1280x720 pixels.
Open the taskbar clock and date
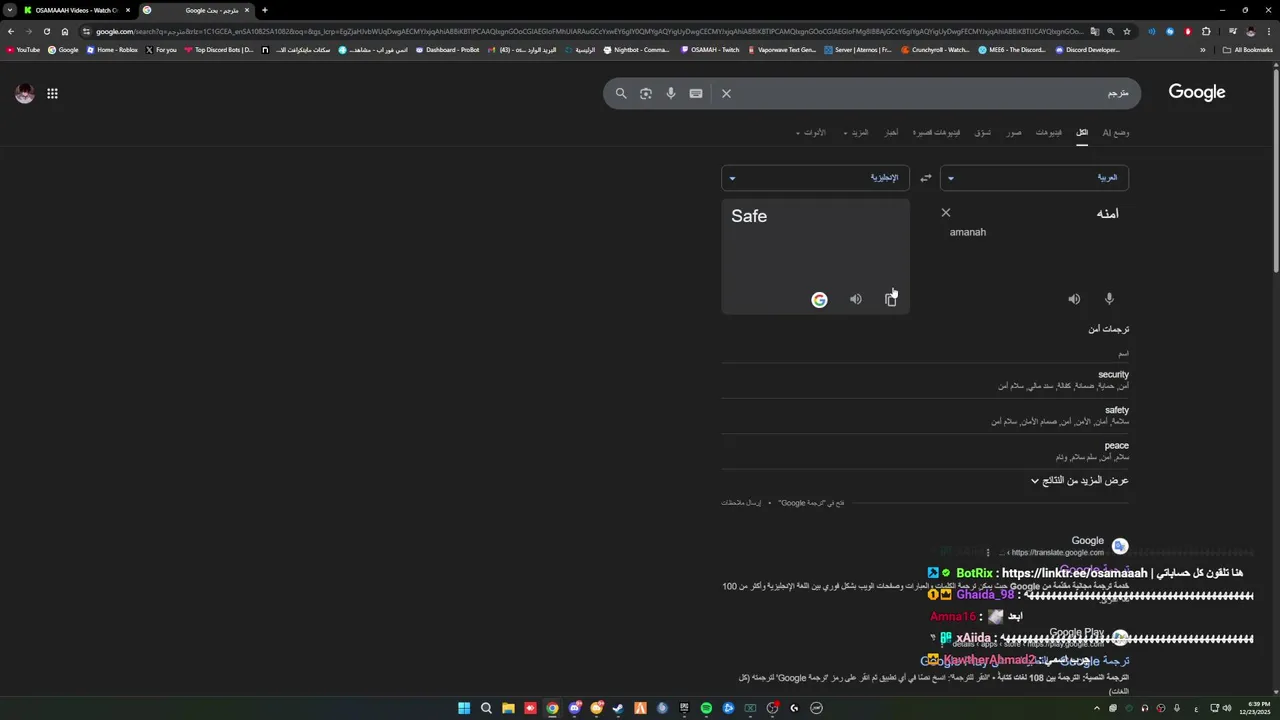pos(1254,708)
